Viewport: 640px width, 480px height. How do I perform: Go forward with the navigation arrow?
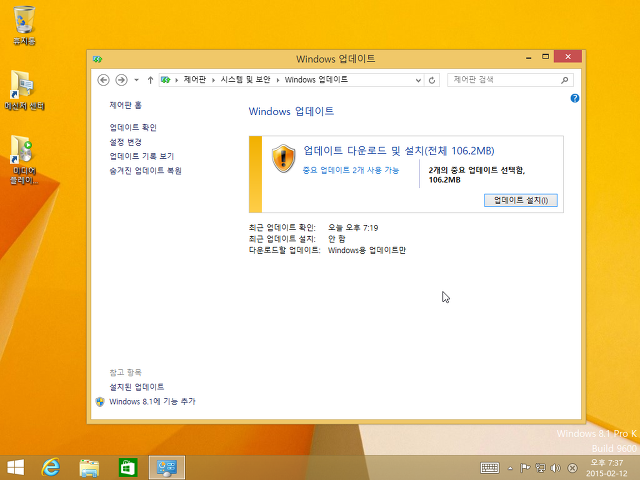click(121, 80)
